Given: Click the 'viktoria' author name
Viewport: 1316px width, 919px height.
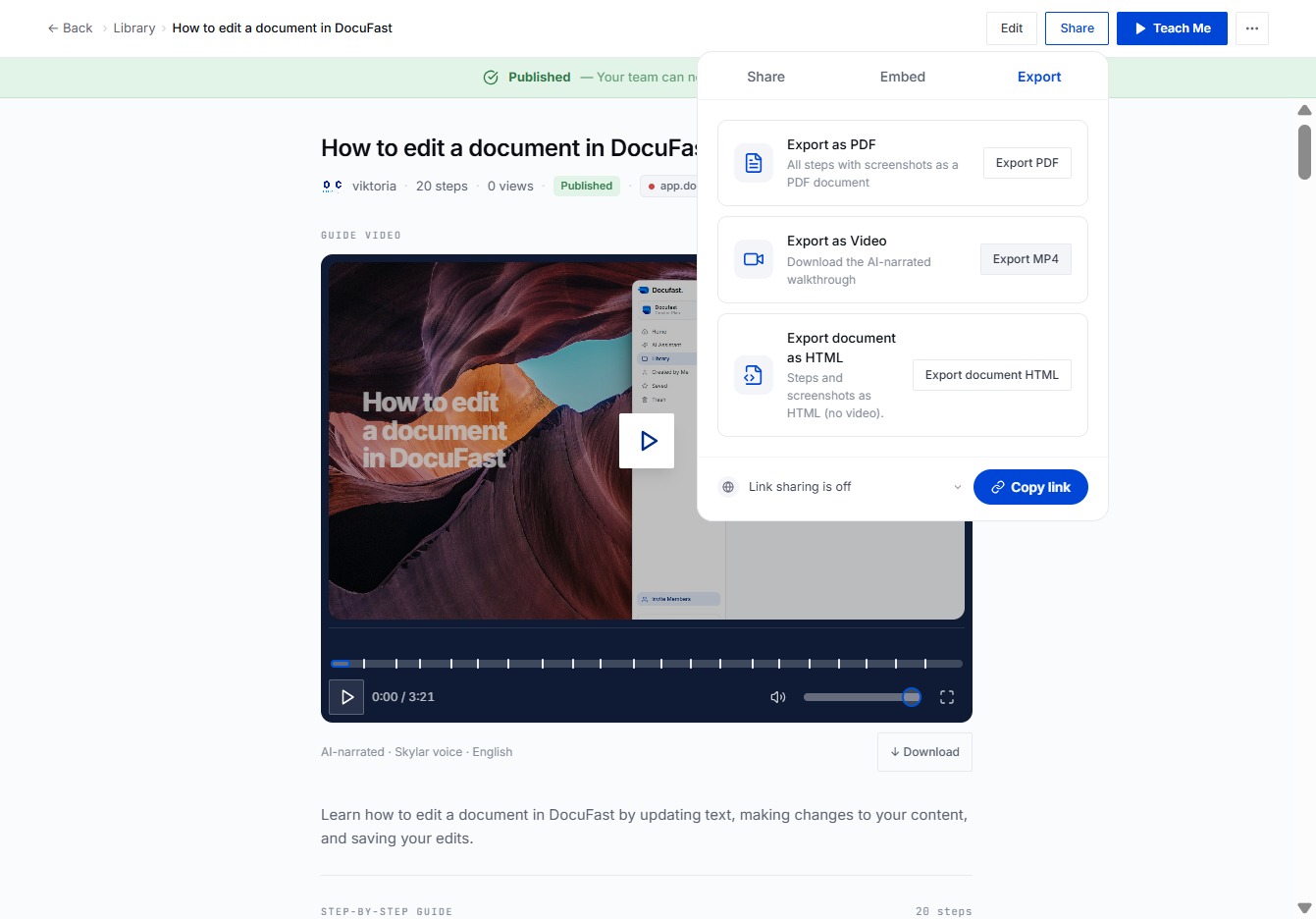Looking at the screenshot, I should tap(374, 186).
